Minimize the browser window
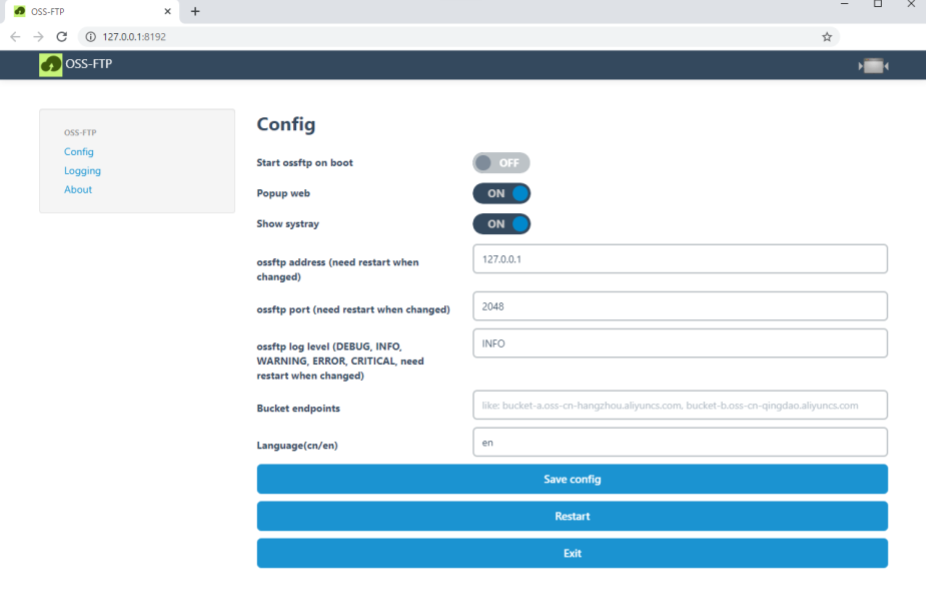The image size is (929, 614). [845, 4]
